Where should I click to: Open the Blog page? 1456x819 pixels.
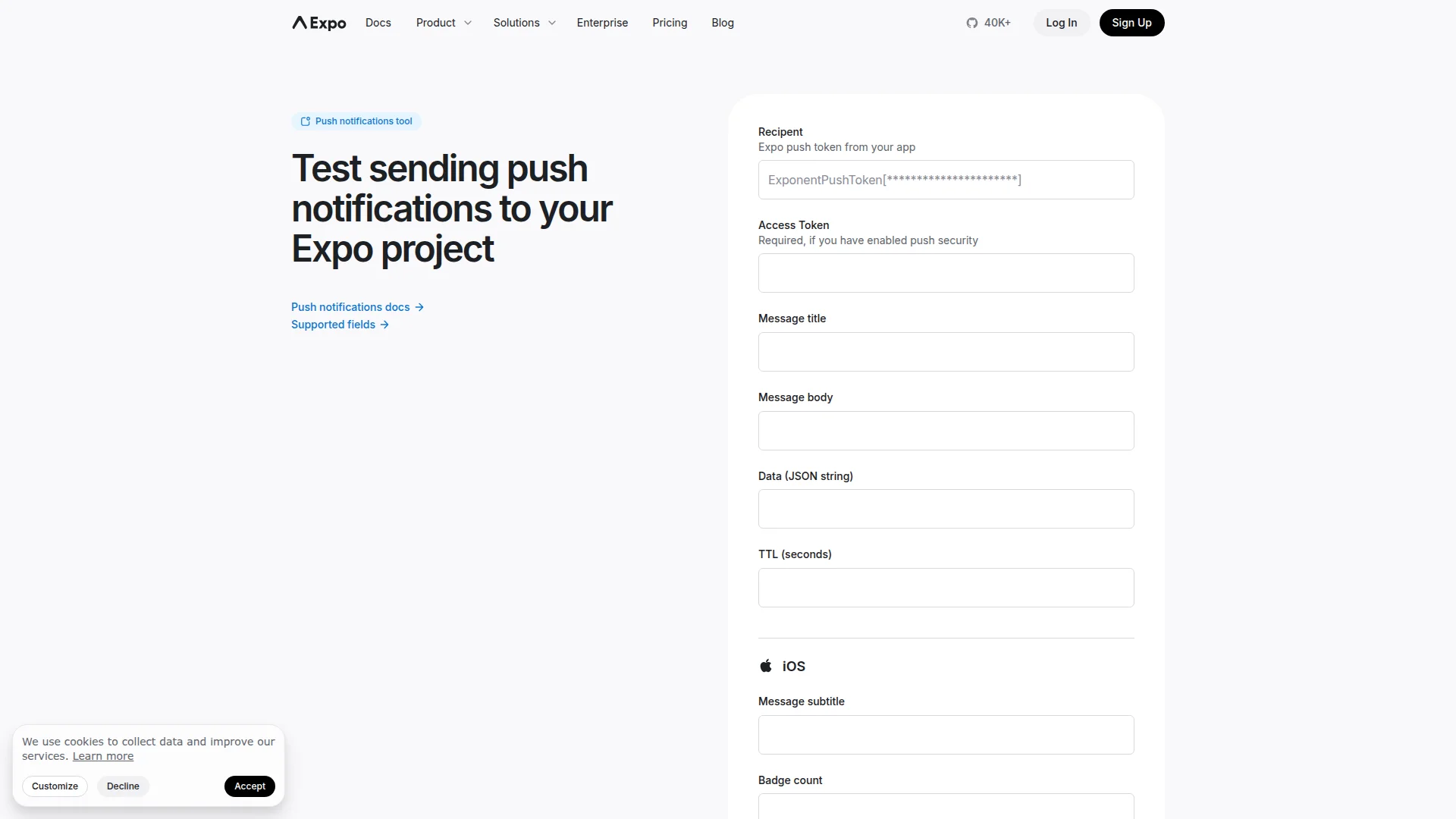[x=722, y=23]
